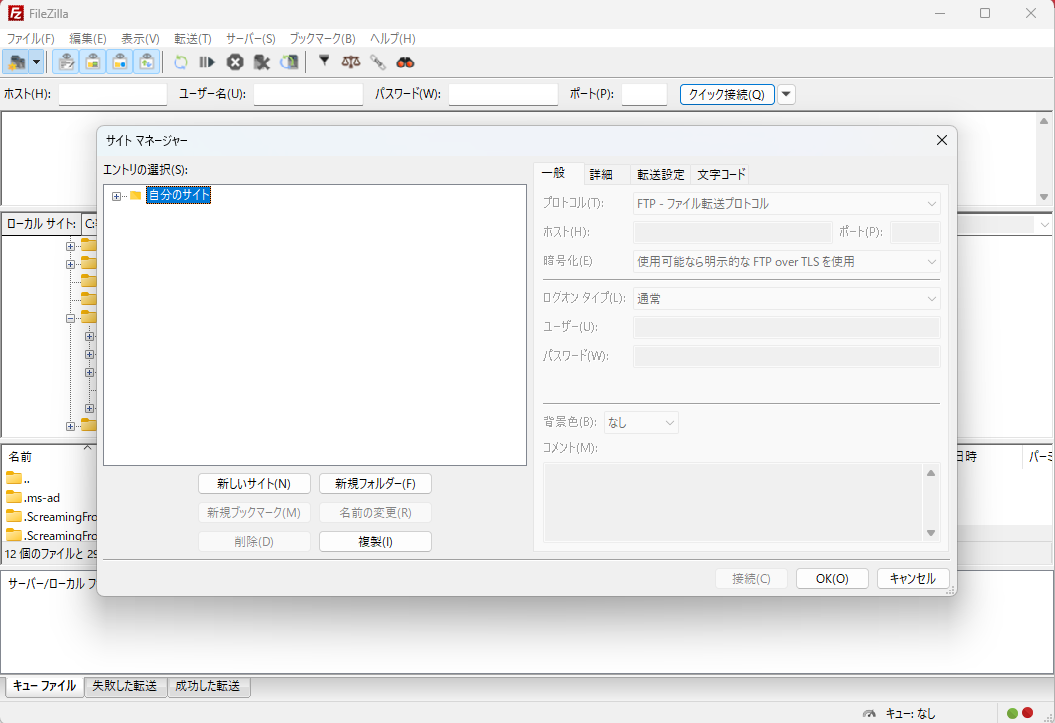
Task: Switch to the キュー ファイル tab
Action: [x=44, y=686]
